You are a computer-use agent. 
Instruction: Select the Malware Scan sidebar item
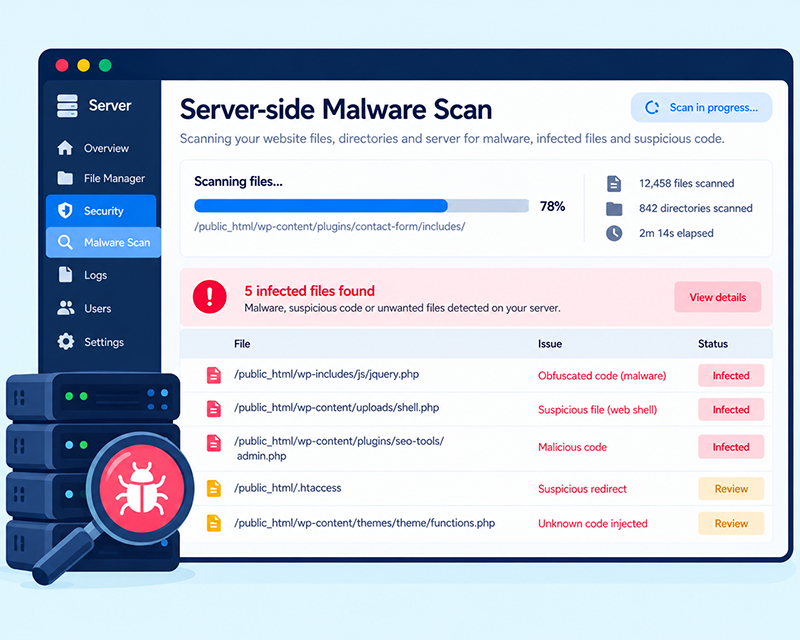pyautogui.click(x=104, y=242)
